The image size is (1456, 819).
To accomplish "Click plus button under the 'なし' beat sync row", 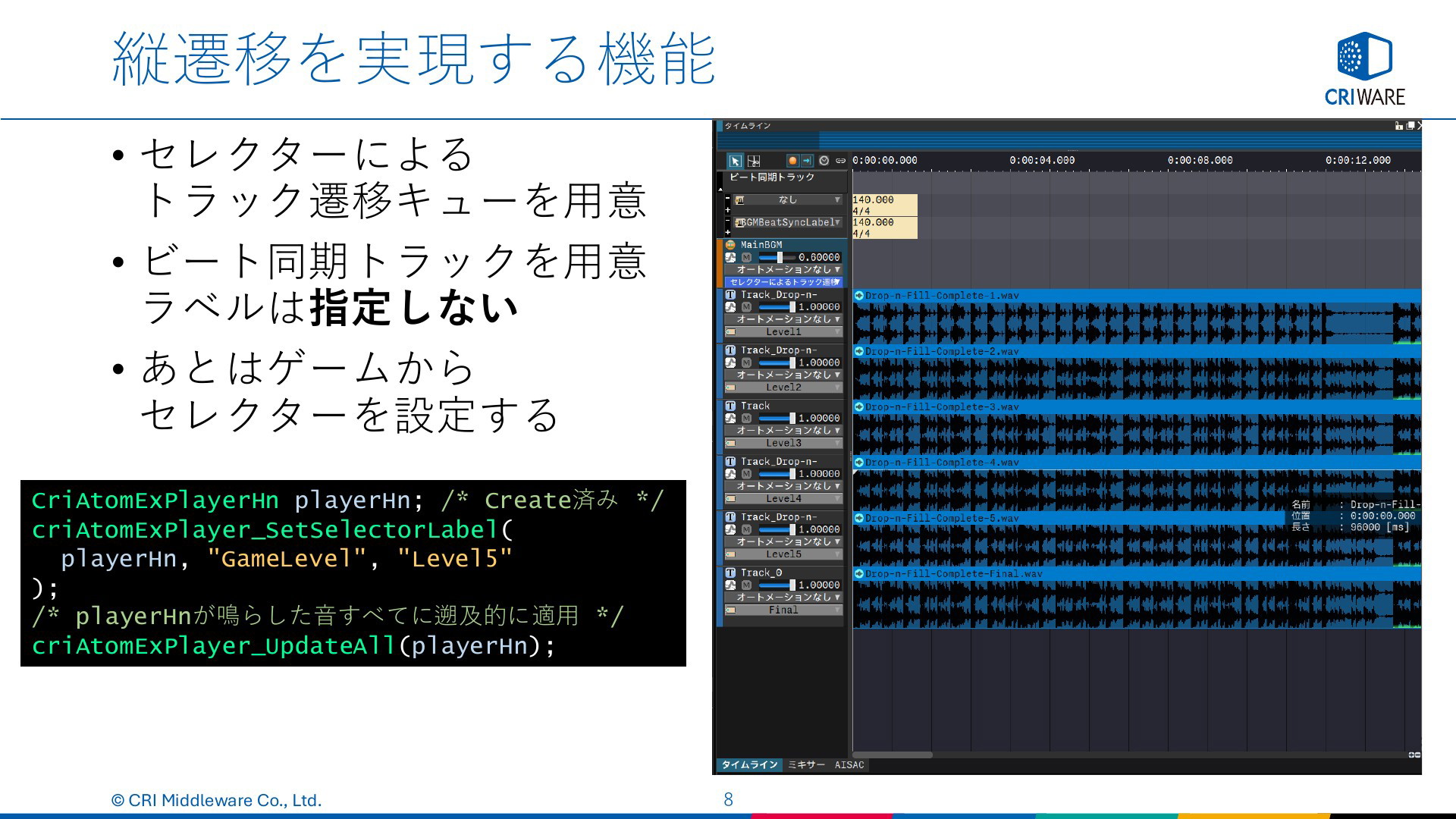I will pos(728,210).
